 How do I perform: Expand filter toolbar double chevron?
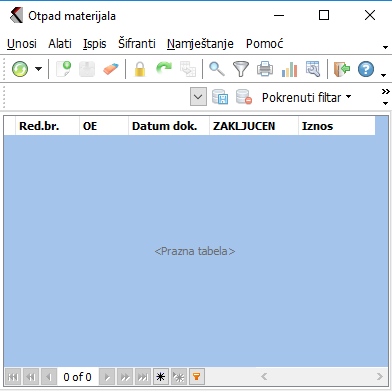(x=386, y=91)
